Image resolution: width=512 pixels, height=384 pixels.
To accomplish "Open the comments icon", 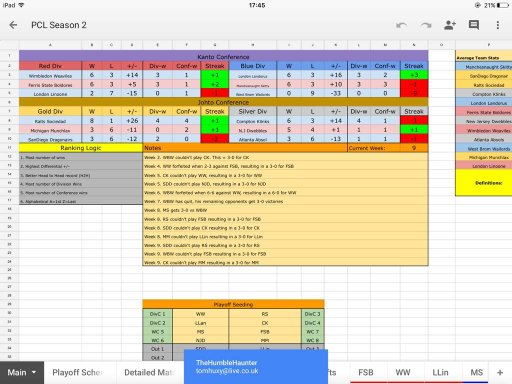I will point(474,25).
